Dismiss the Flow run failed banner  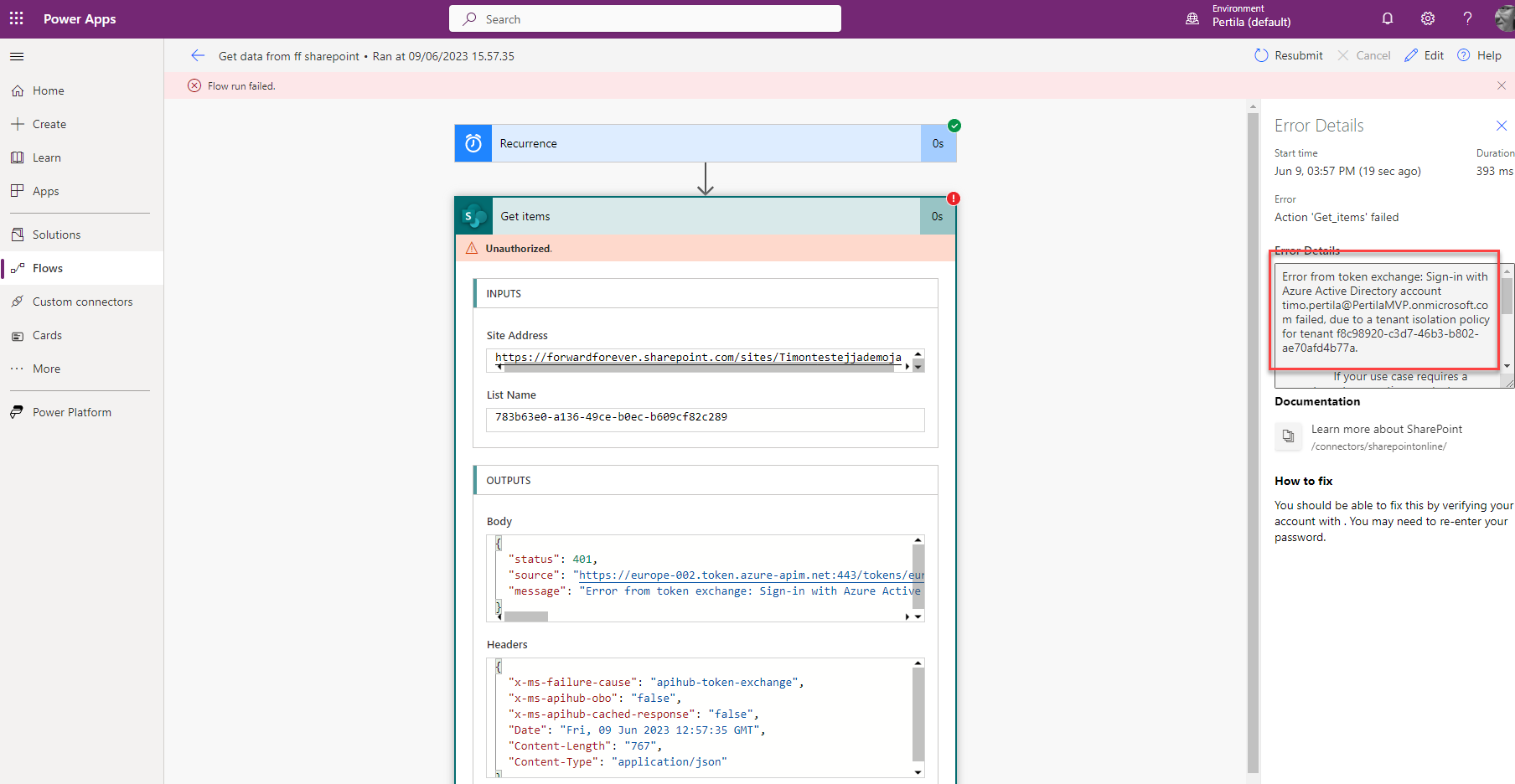pyautogui.click(x=1502, y=85)
